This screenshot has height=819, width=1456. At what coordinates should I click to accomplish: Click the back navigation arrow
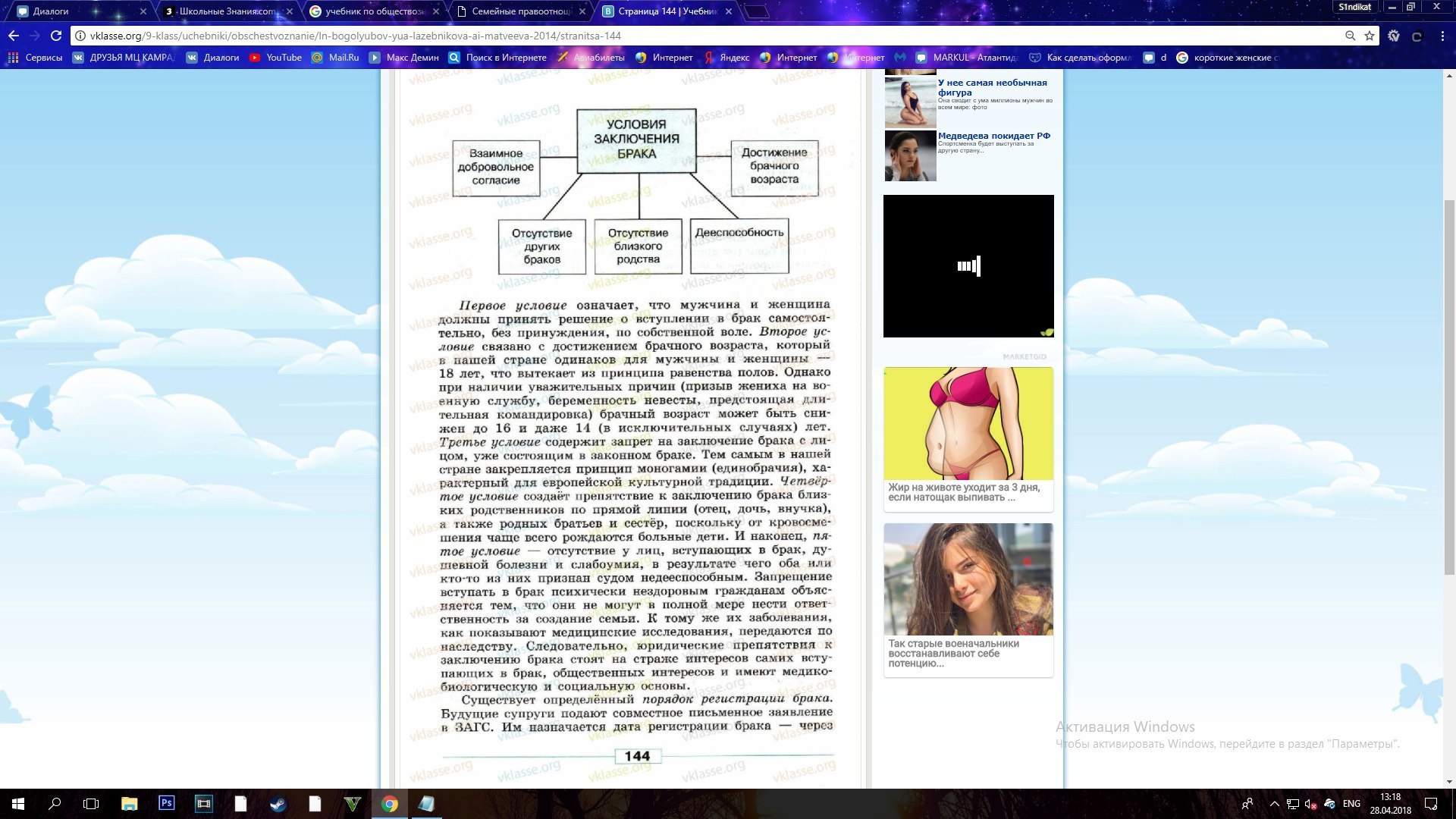pos(14,36)
